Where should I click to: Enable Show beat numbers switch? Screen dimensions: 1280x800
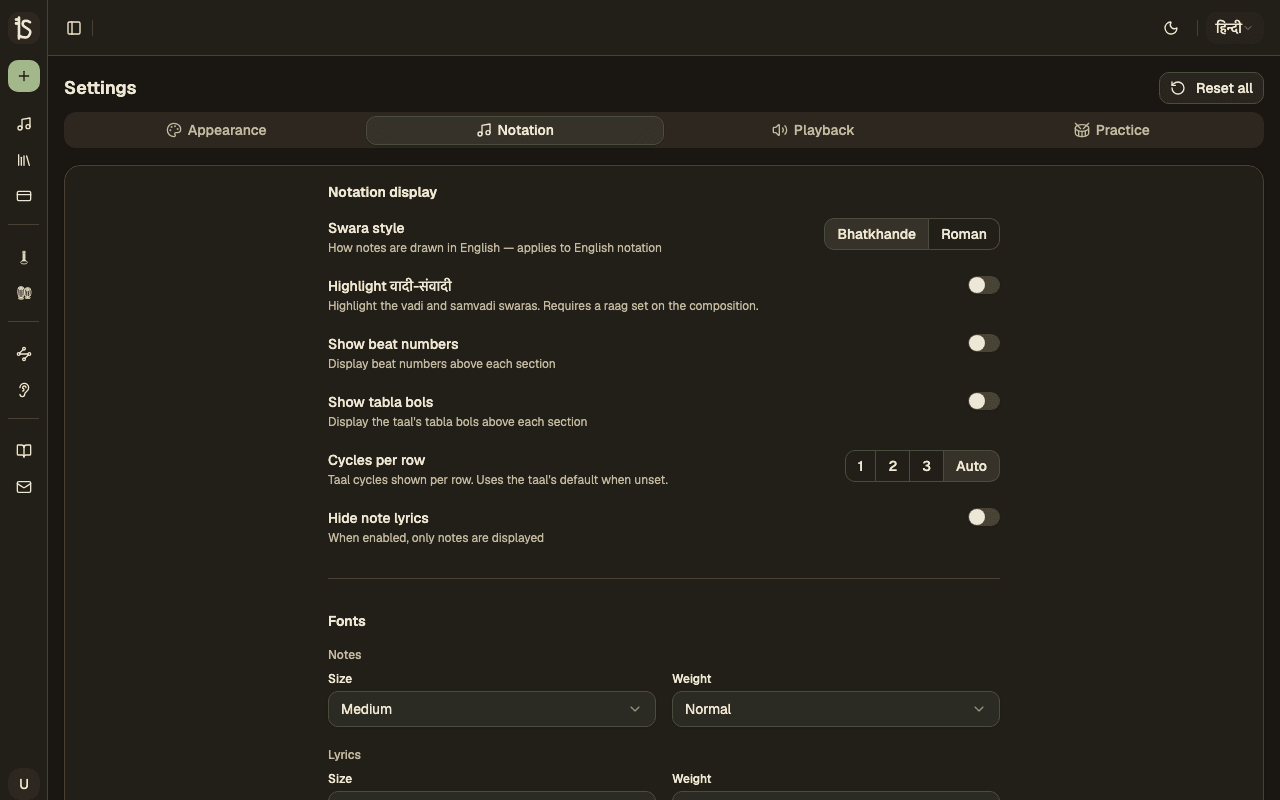[x=983, y=343]
